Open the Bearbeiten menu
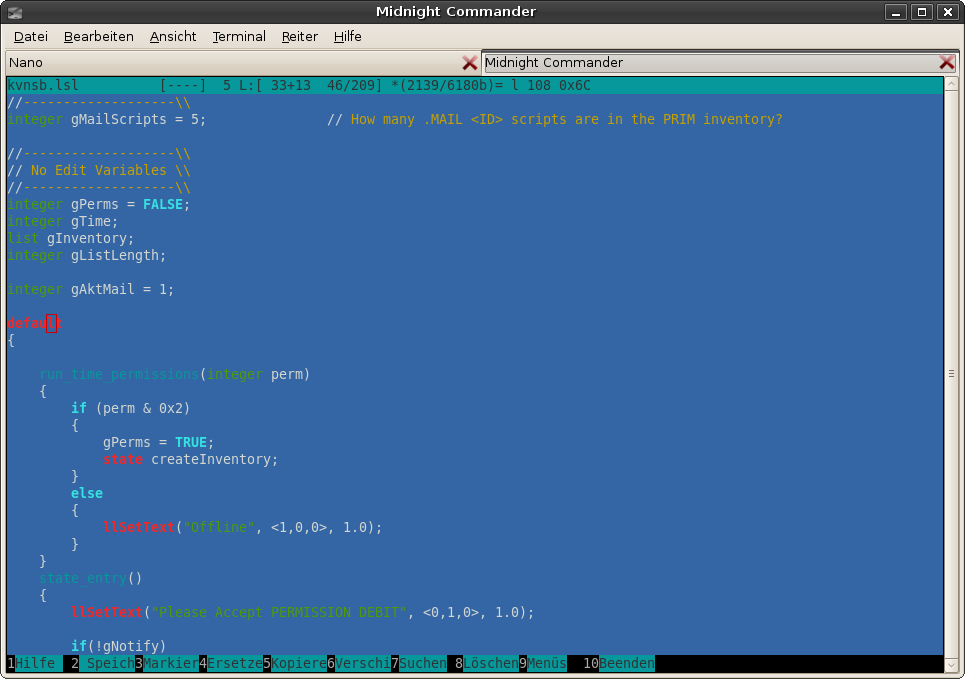 tap(99, 36)
